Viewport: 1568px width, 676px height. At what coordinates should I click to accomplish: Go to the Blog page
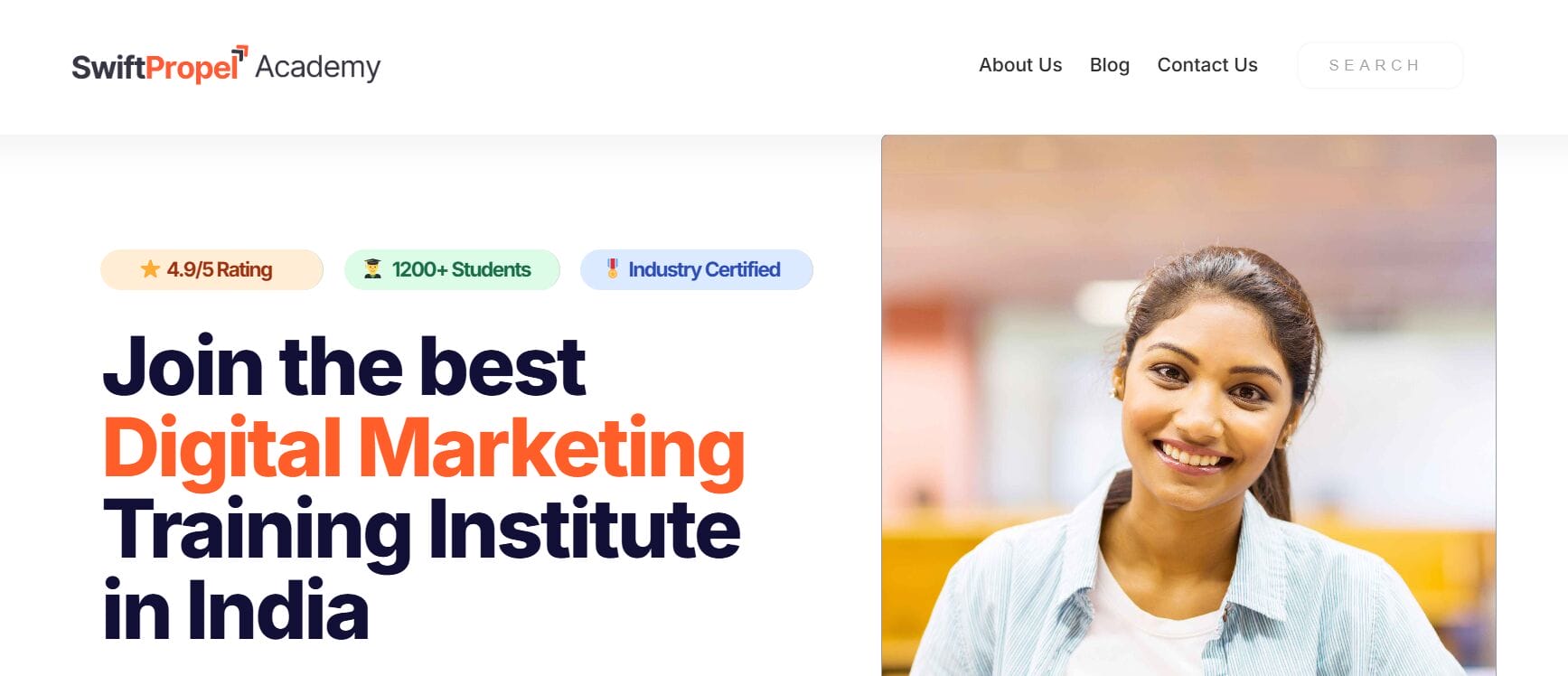[x=1109, y=65]
